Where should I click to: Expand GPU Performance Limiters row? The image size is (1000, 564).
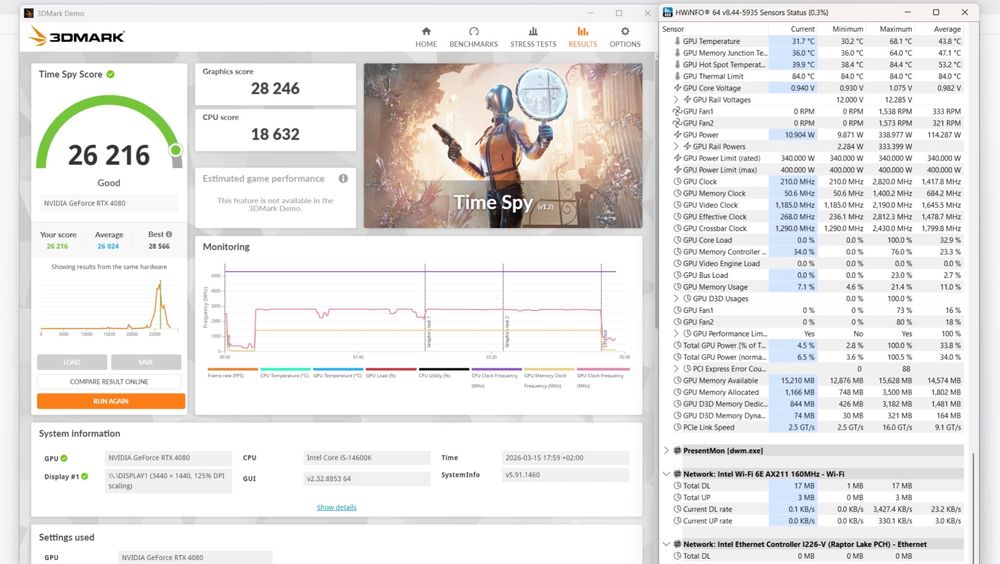(676, 334)
